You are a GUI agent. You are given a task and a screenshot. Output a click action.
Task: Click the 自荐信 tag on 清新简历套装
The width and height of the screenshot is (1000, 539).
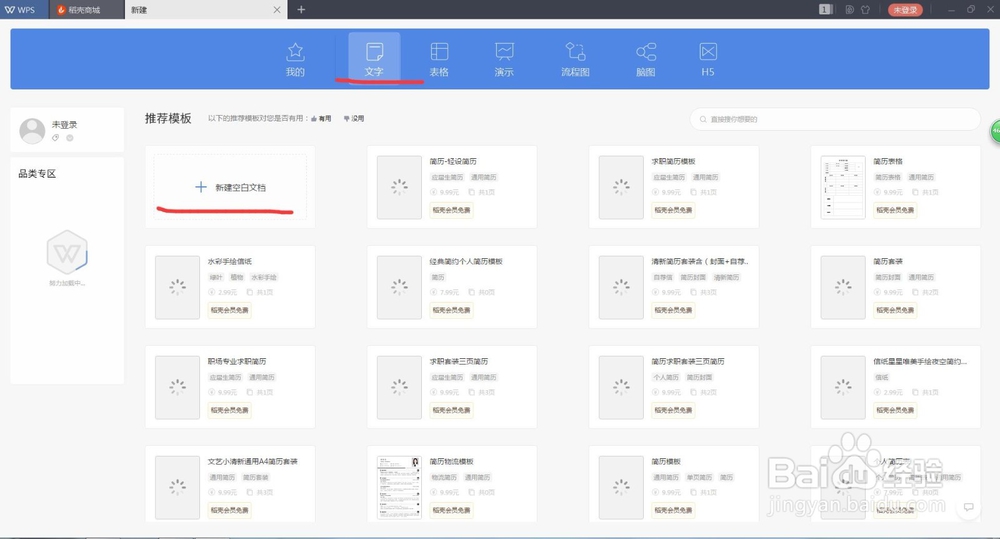pos(663,277)
